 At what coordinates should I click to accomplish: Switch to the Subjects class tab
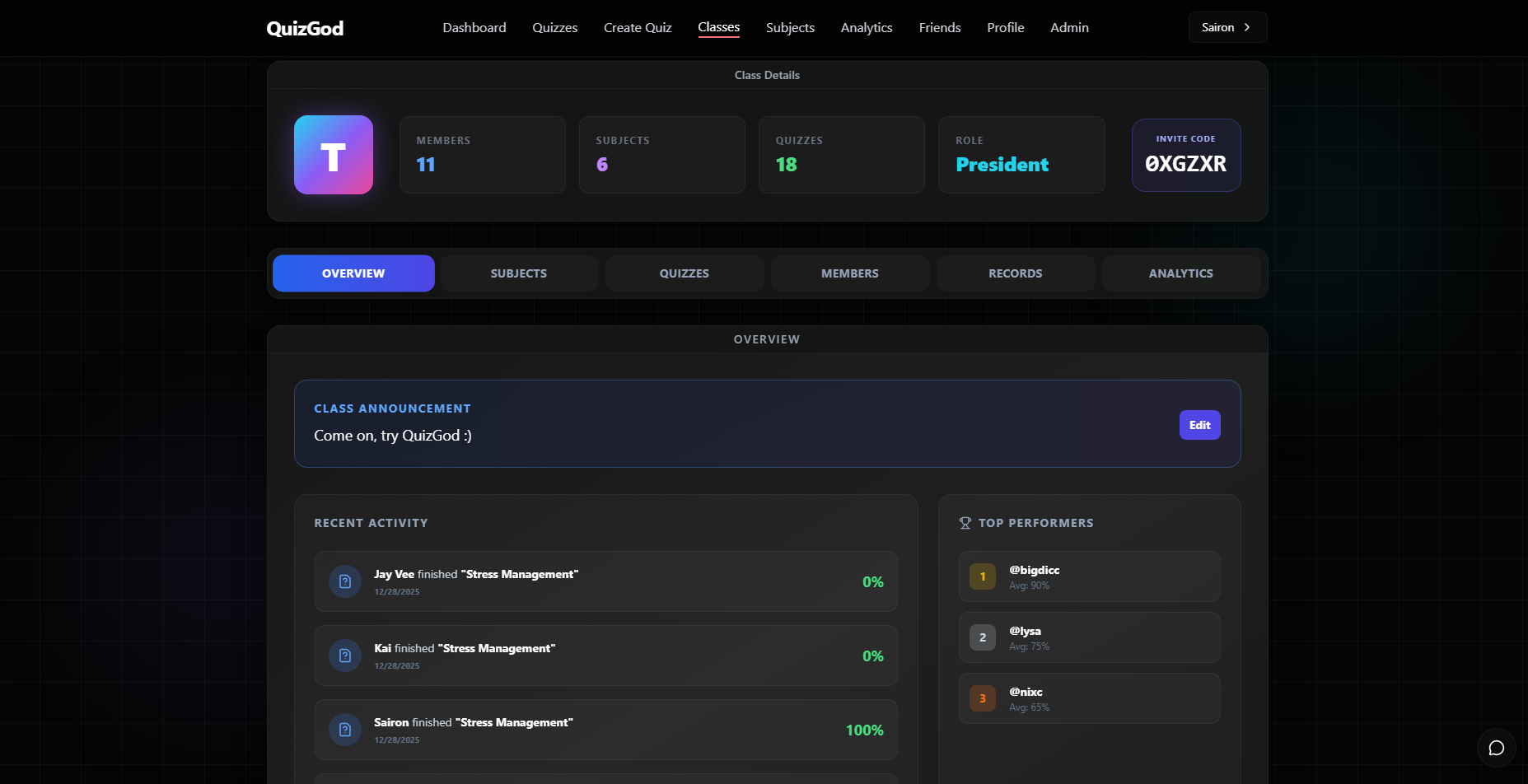pyautogui.click(x=518, y=273)
